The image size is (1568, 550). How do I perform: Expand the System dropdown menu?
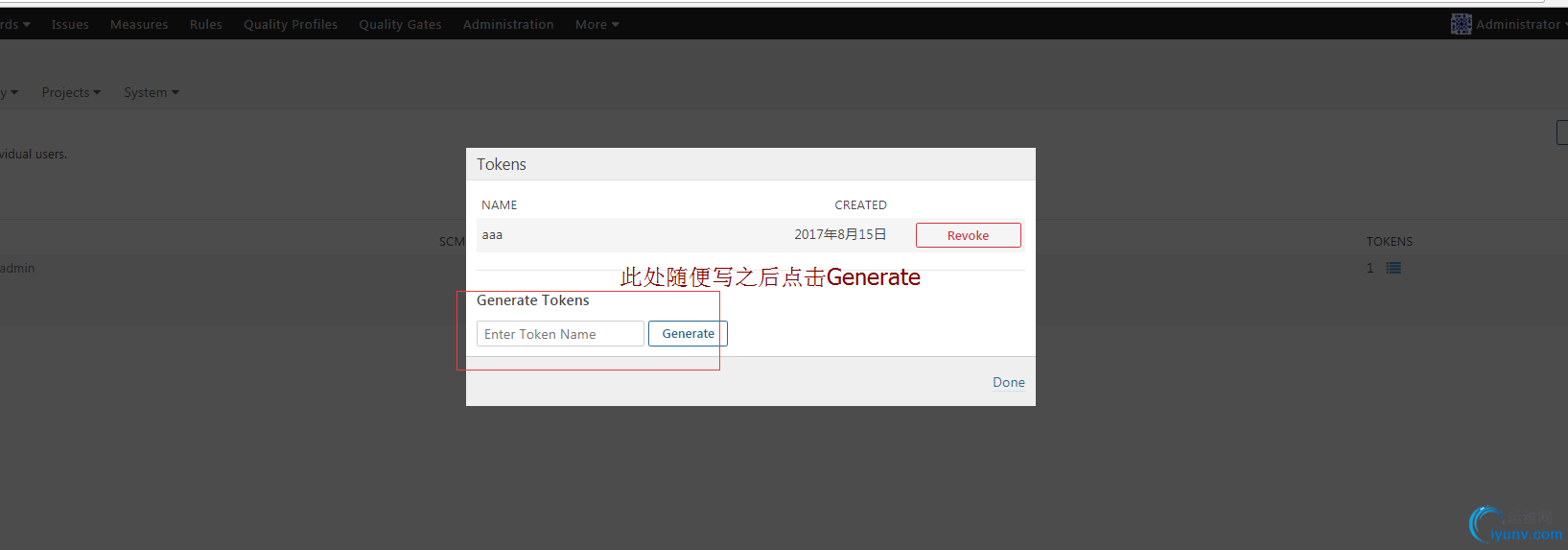[x=152, y=92]
